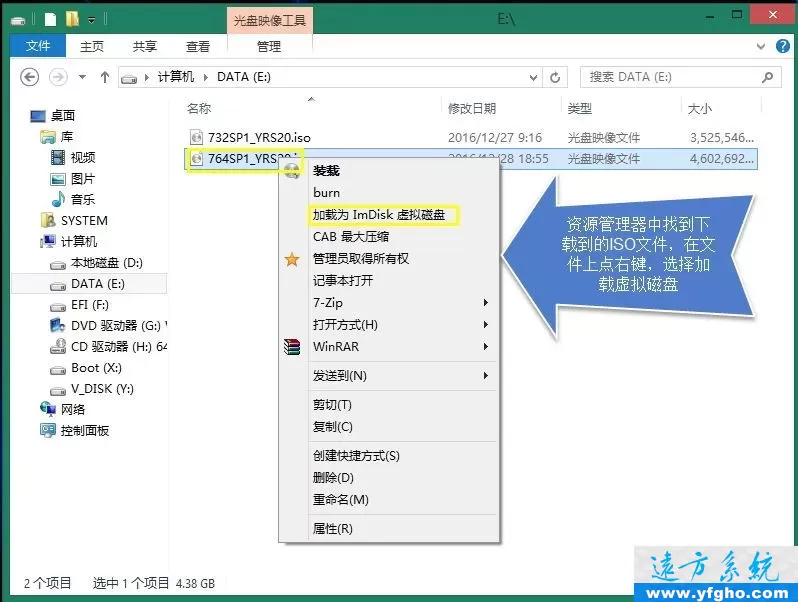The image size is (798, 602).
Task: Click the 控制面板 control panel icon
Action: 48,431
